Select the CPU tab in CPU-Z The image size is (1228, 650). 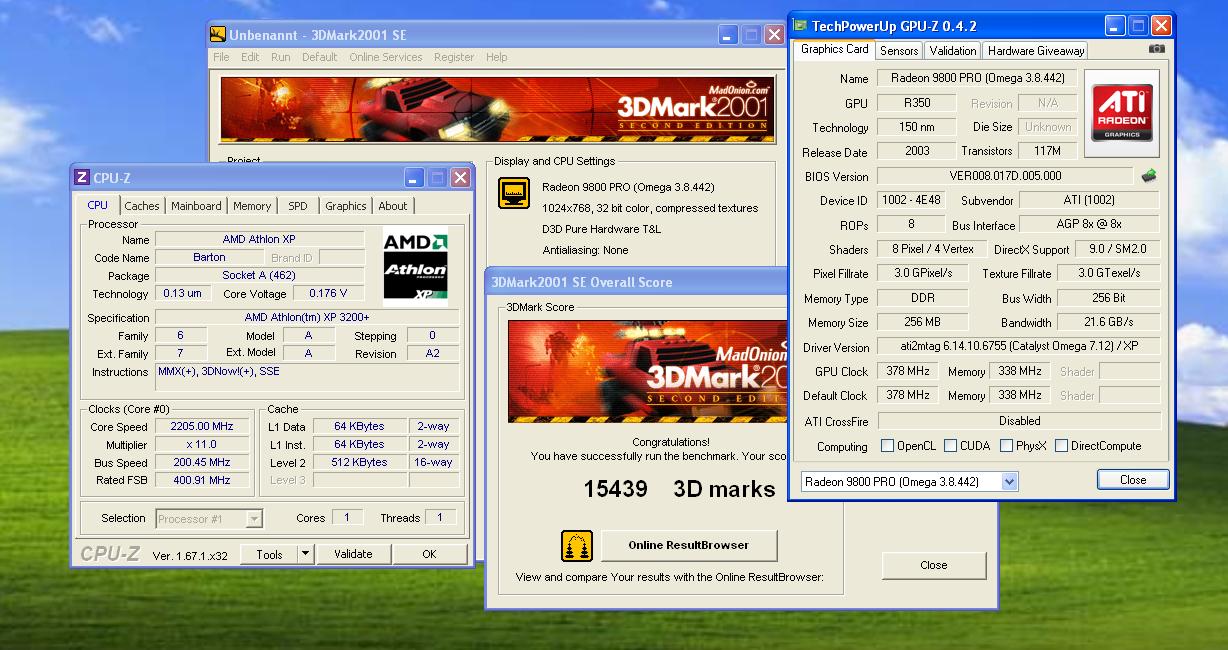(x=98, y=205)
